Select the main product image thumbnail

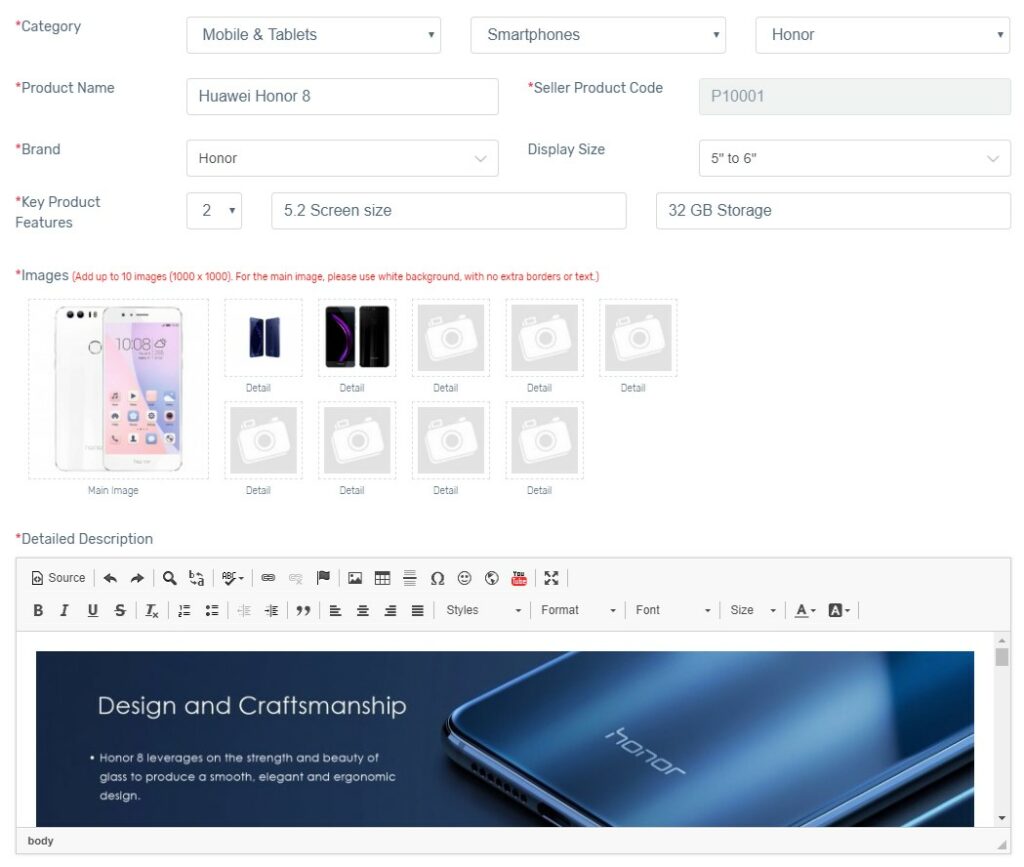click(x=118, y=389)
